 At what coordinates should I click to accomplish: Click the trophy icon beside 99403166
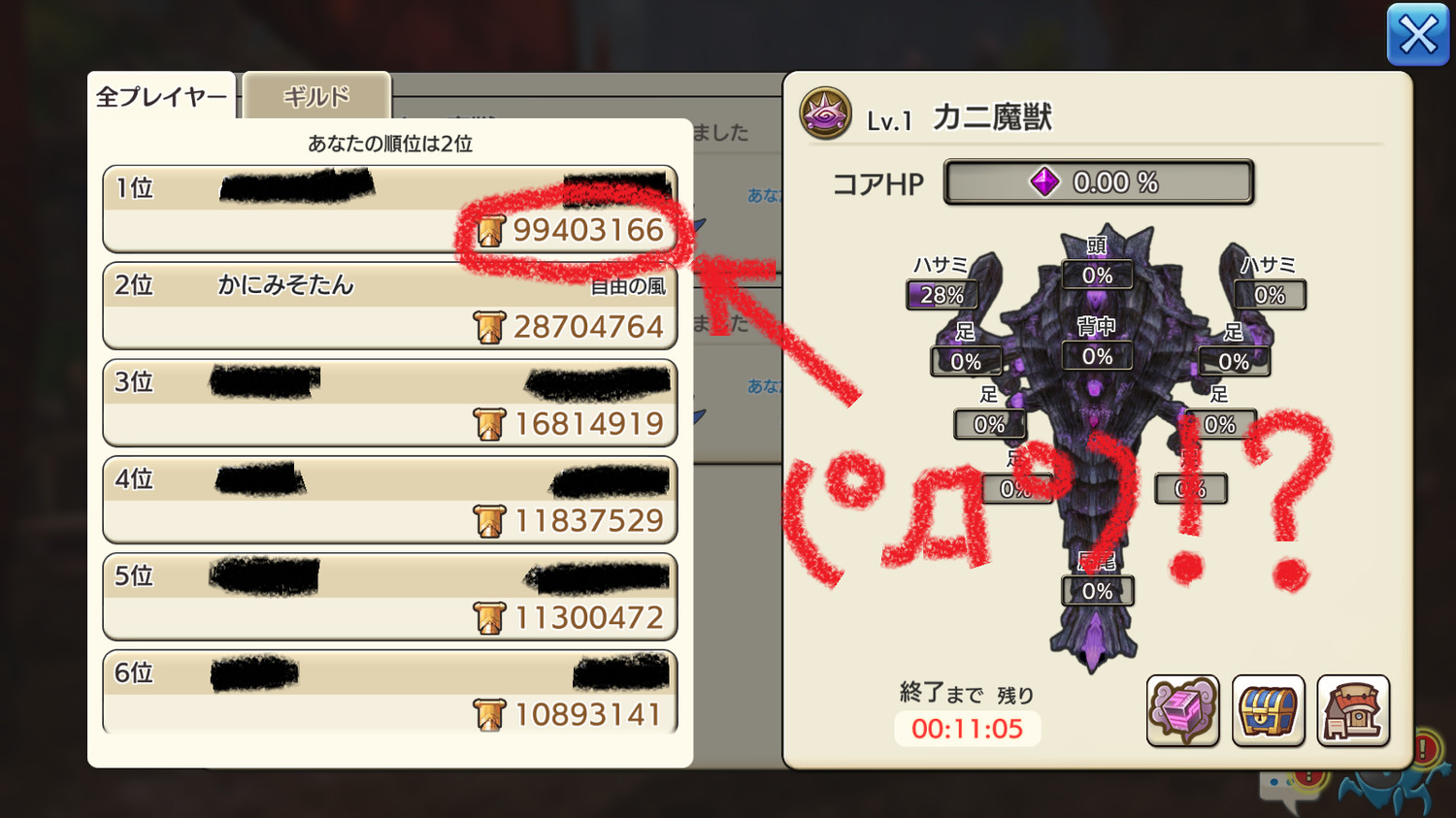point(490,231)
